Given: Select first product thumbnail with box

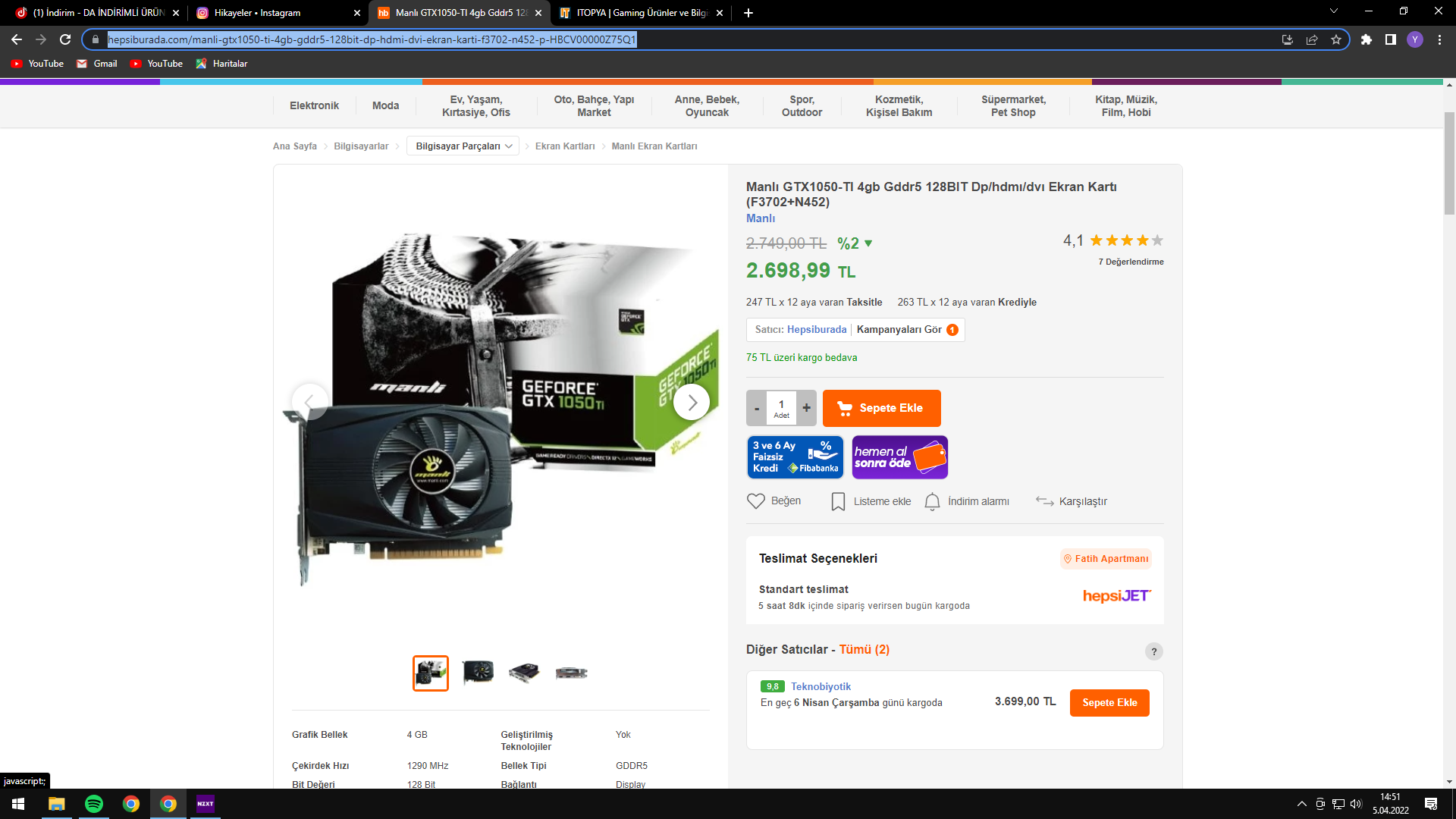Looking at the screenshot, I should click(431, 673).
